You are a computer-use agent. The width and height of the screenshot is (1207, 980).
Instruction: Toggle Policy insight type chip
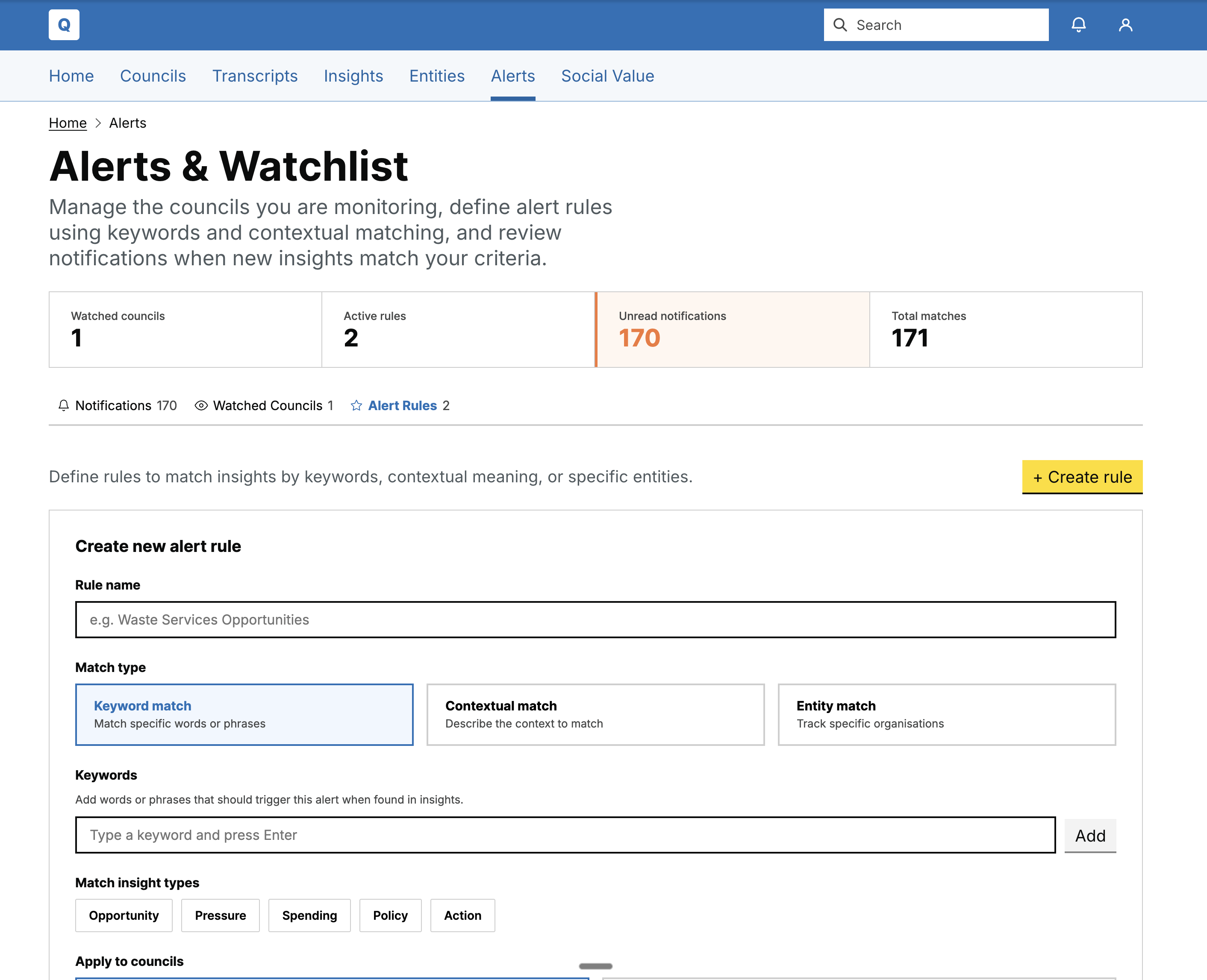pyautogui.click(x=390, y=915)
